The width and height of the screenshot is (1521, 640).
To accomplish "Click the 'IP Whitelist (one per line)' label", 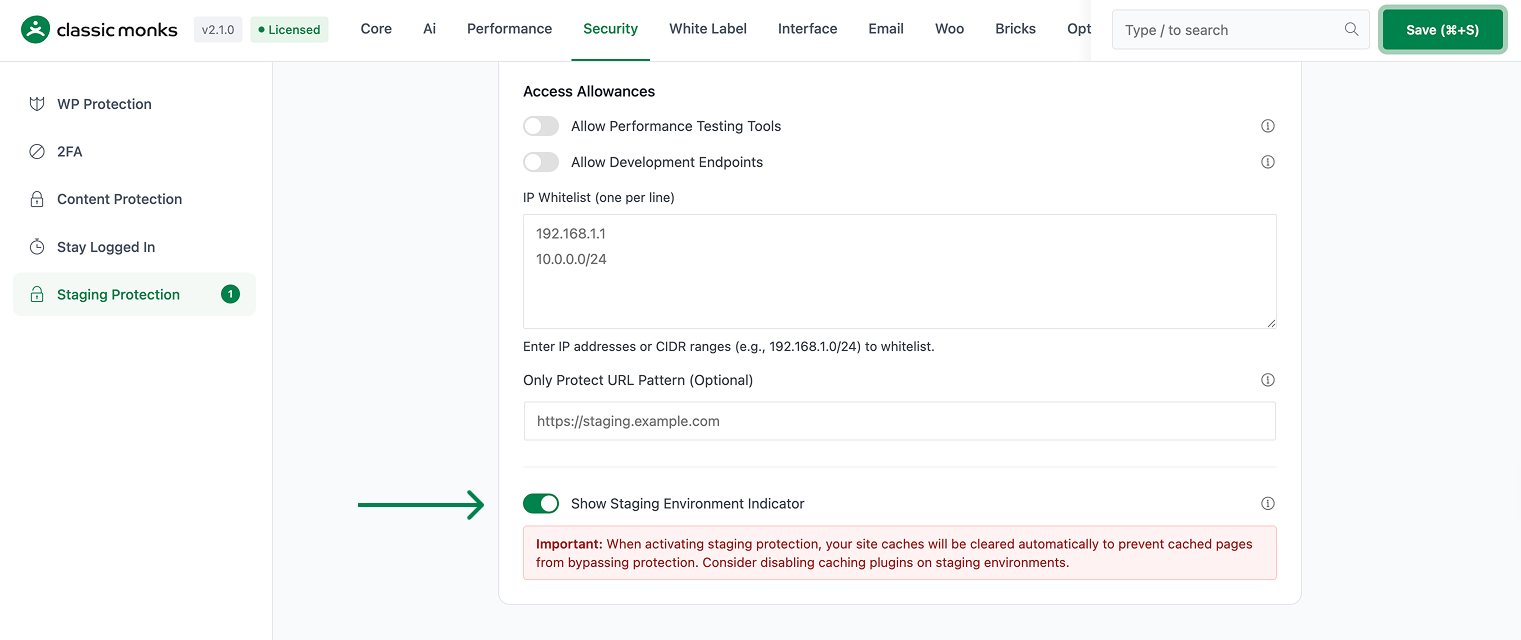I will [x=599, y=198].
